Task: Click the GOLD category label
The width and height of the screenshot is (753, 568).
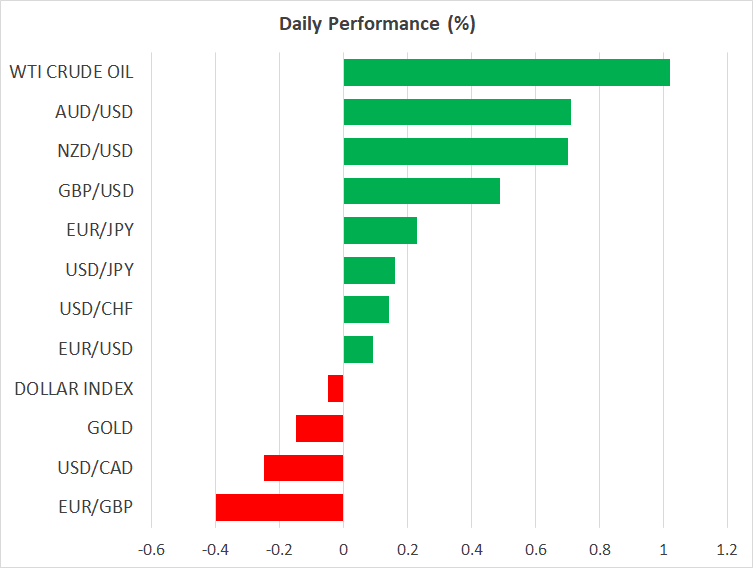Action: (110, 428)
